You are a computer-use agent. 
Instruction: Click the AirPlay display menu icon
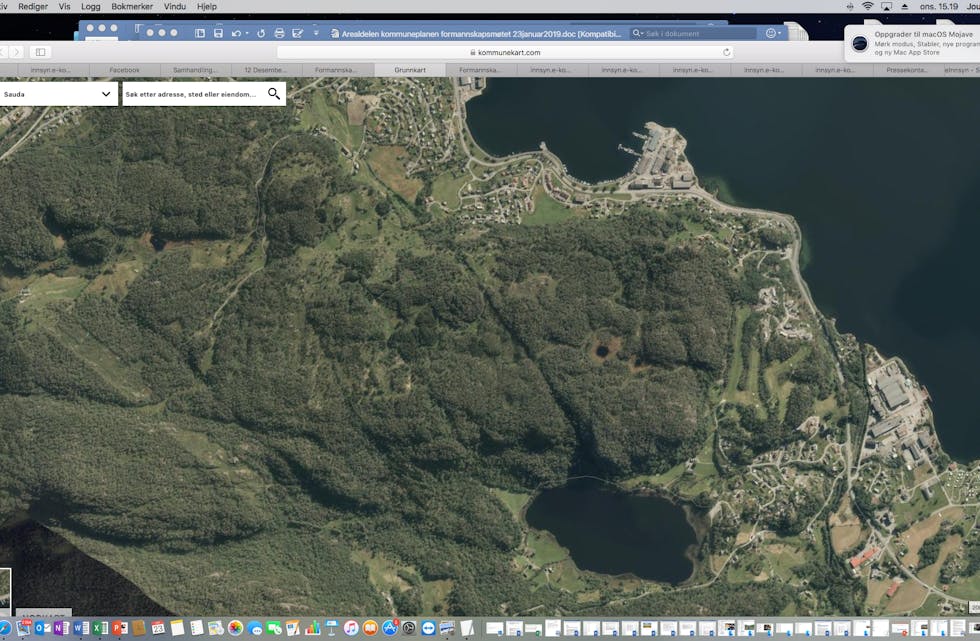pos(886,6)
